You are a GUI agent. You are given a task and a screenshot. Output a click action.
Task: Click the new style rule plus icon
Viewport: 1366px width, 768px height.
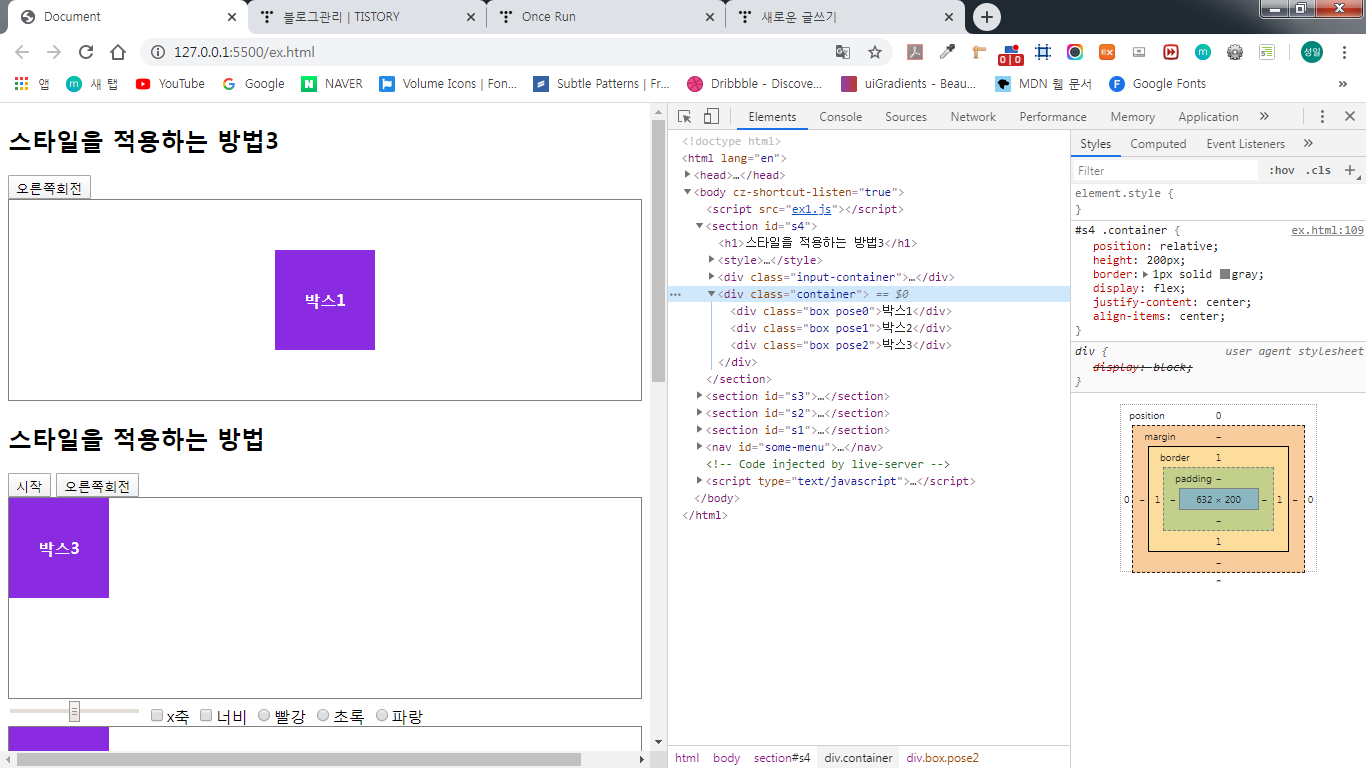tap(1350, 170)
